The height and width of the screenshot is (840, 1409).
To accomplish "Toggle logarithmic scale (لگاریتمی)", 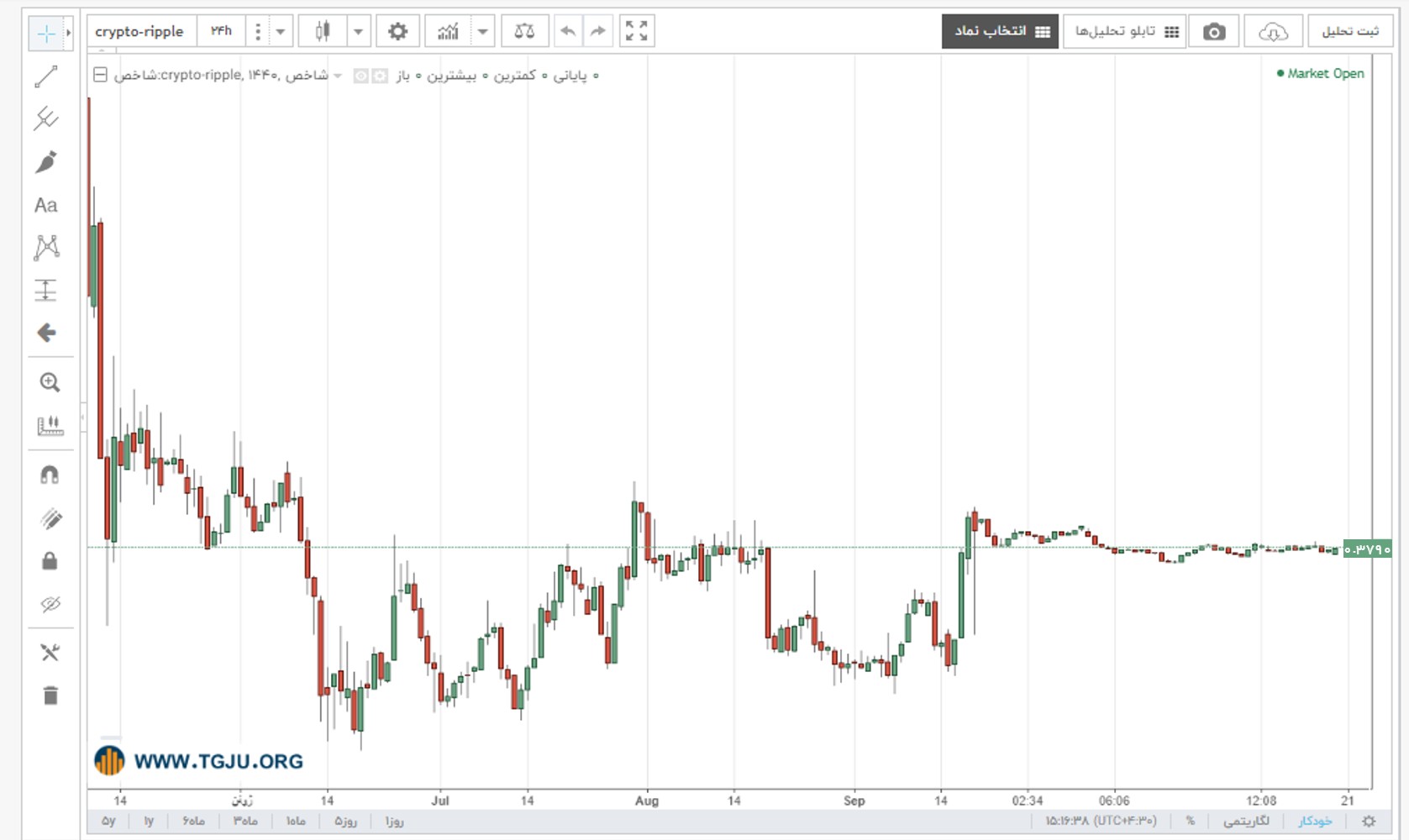I will (x=1245, y=822).
